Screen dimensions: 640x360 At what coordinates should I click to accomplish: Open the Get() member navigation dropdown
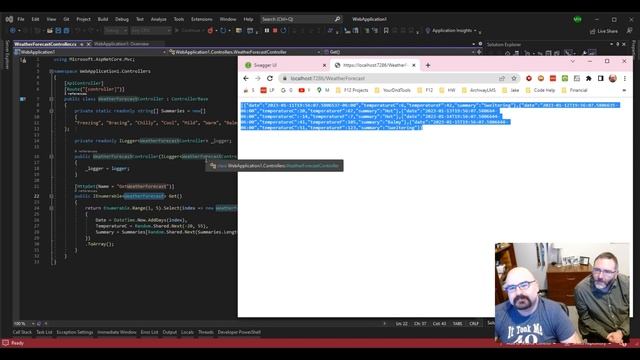[400, 52]
